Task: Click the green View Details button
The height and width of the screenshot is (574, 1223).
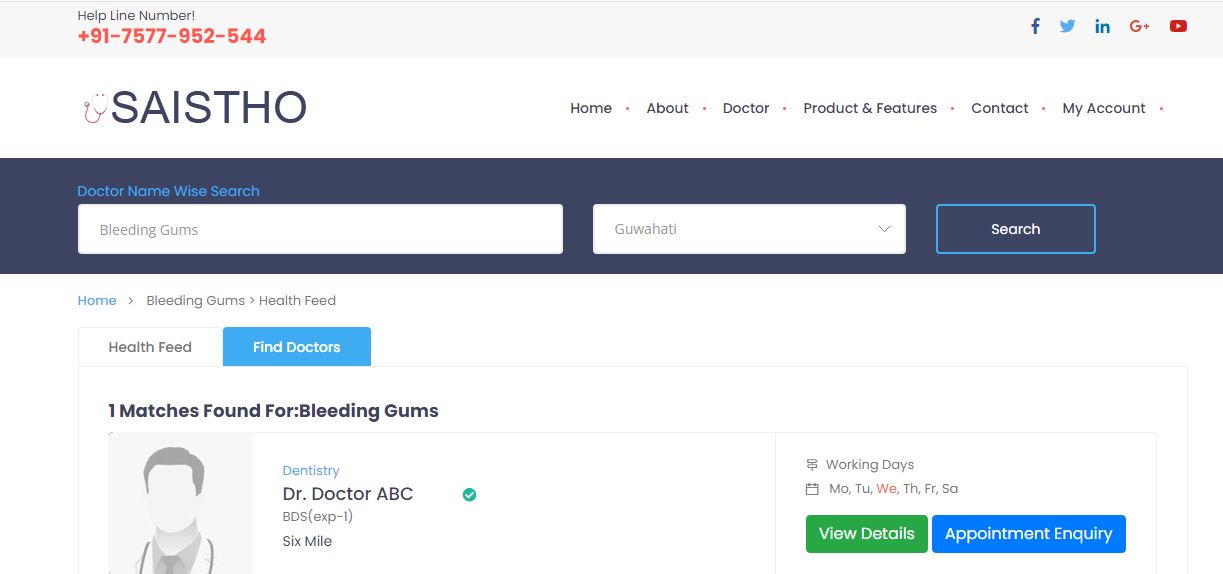Action: pos(866,534)
